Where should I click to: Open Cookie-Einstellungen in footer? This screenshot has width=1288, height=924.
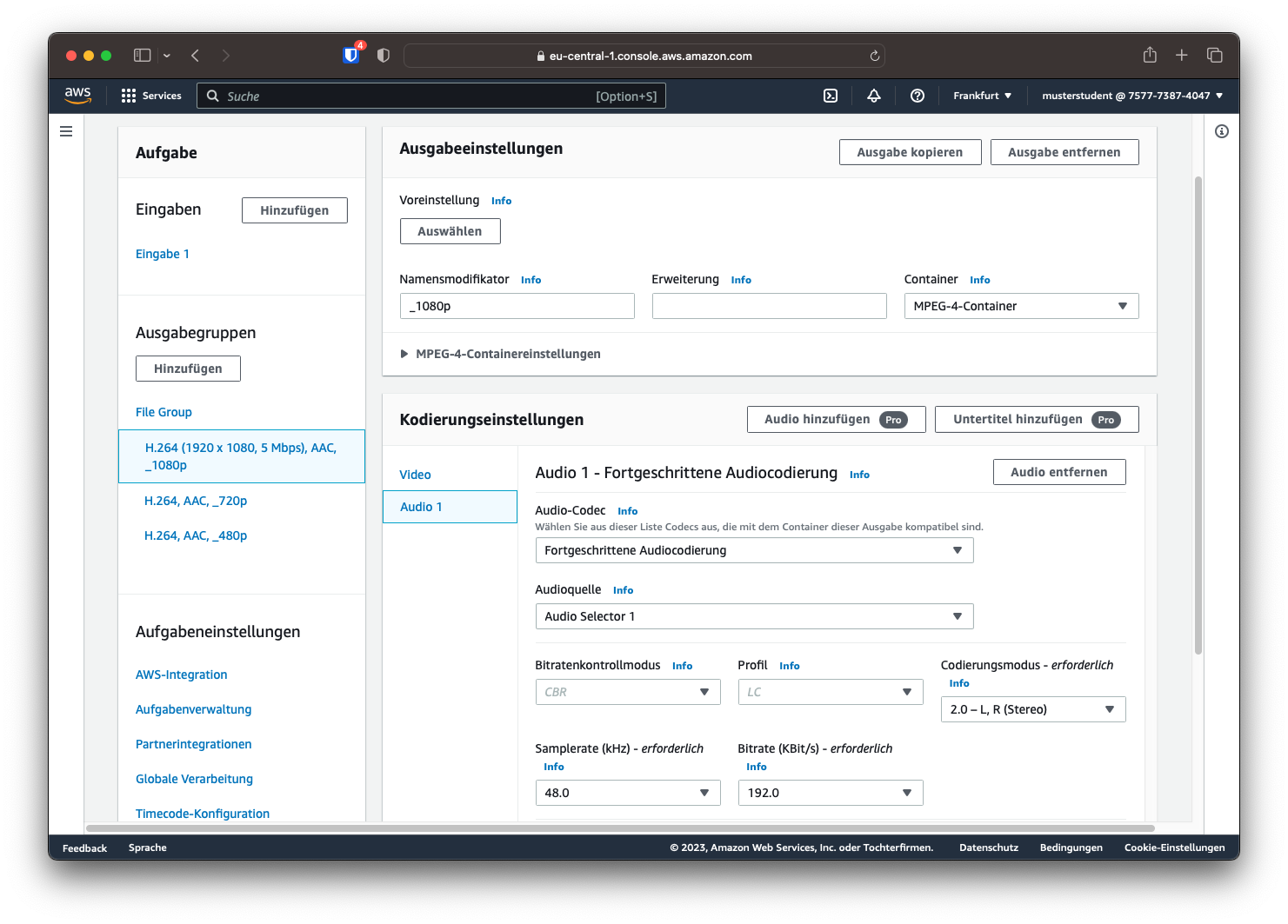click(1174, 848)
